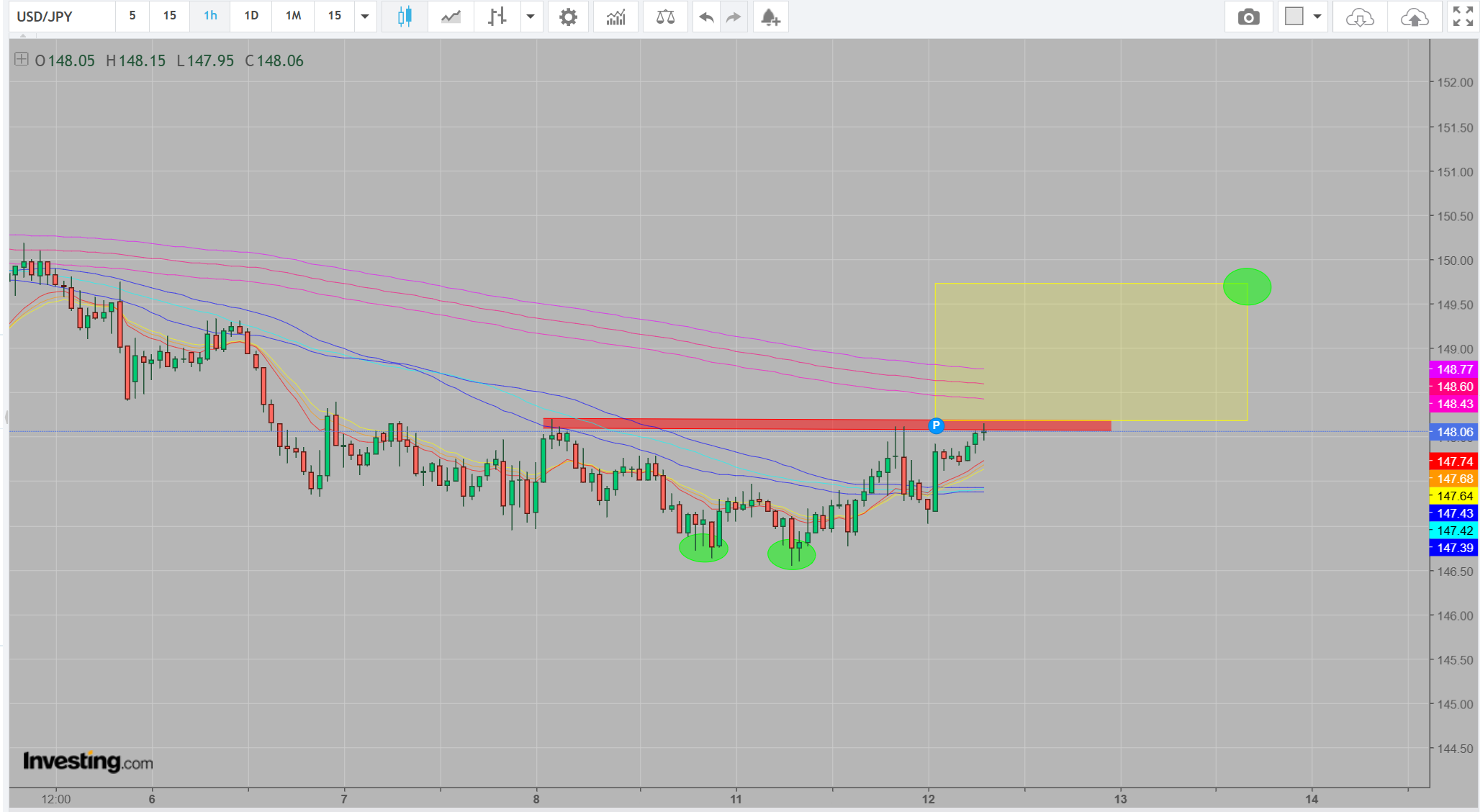Select the 1h timeframe
Viewport: 1480px width, 812px height.
[x=210, y=16]
